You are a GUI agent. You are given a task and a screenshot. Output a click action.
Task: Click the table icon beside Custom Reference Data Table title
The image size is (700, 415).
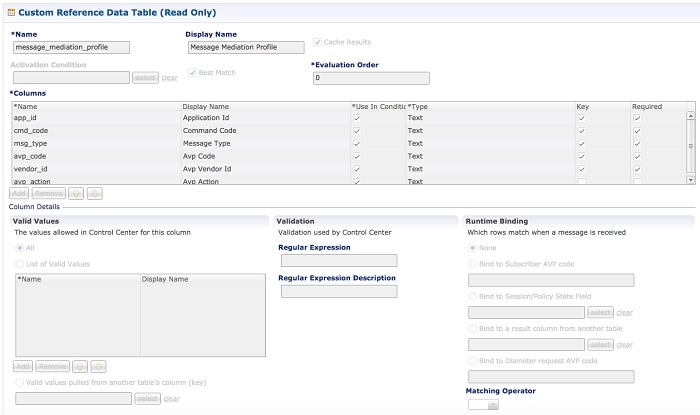tap(11, 12)
